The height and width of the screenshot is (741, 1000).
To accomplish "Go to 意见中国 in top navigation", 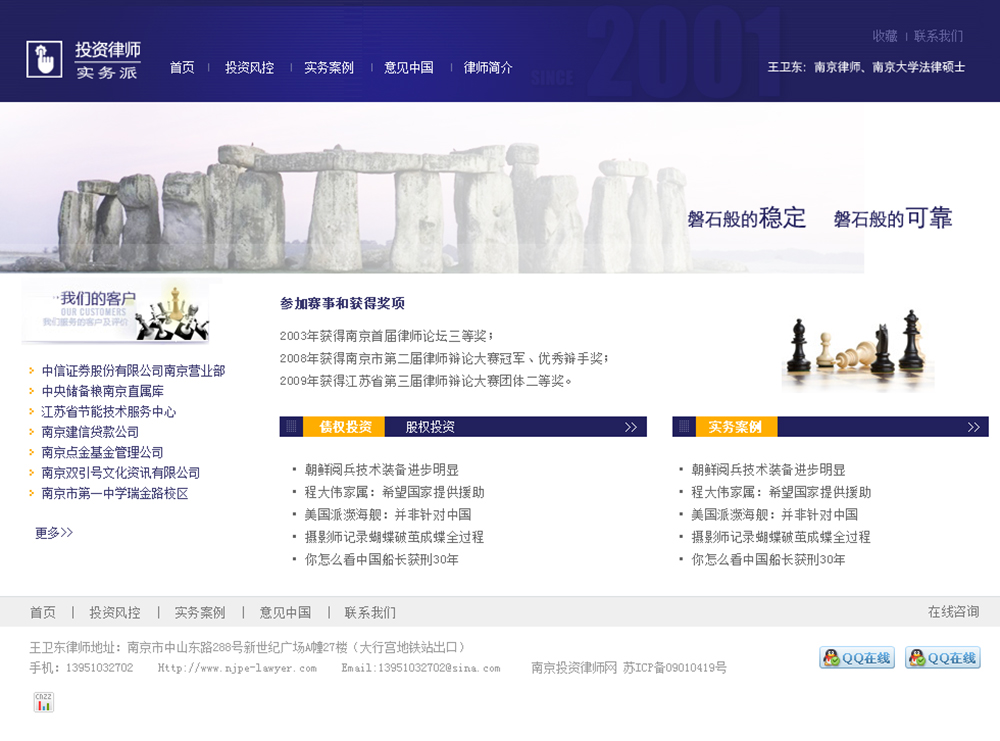I will [408, 68].
